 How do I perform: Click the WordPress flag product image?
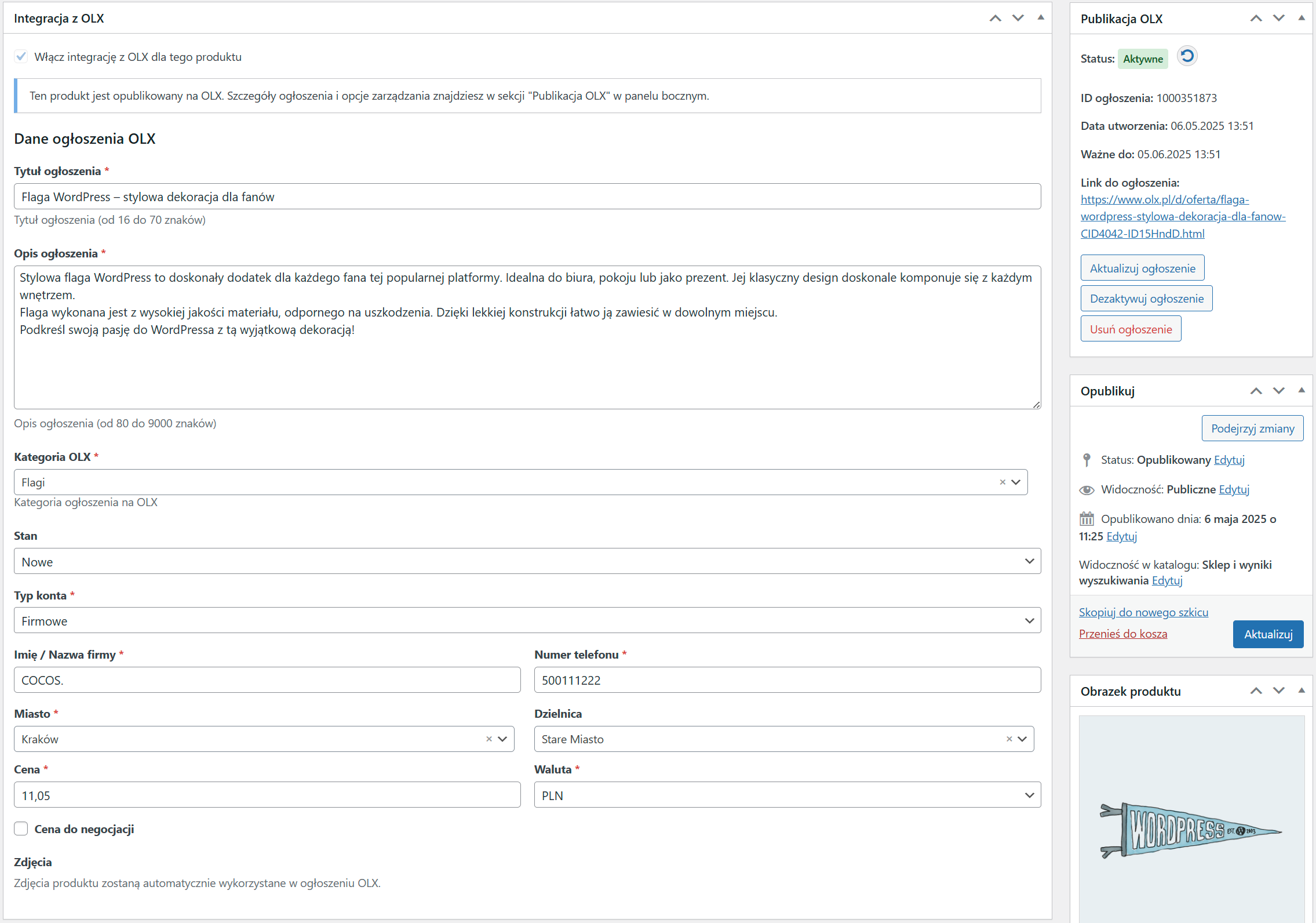click(1191, 829)
